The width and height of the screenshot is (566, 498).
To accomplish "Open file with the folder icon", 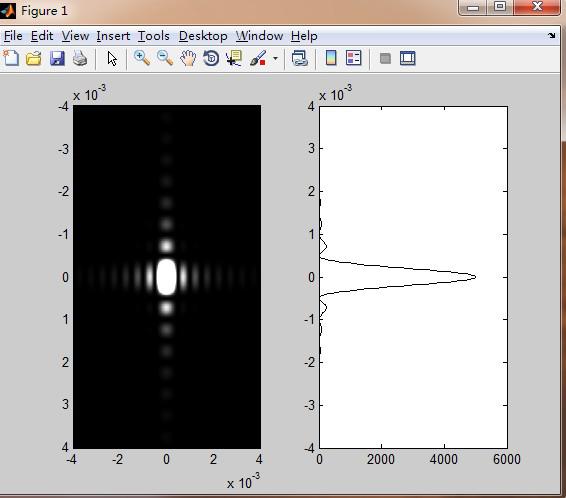I will pyautogui.click(x=34, y=58).
